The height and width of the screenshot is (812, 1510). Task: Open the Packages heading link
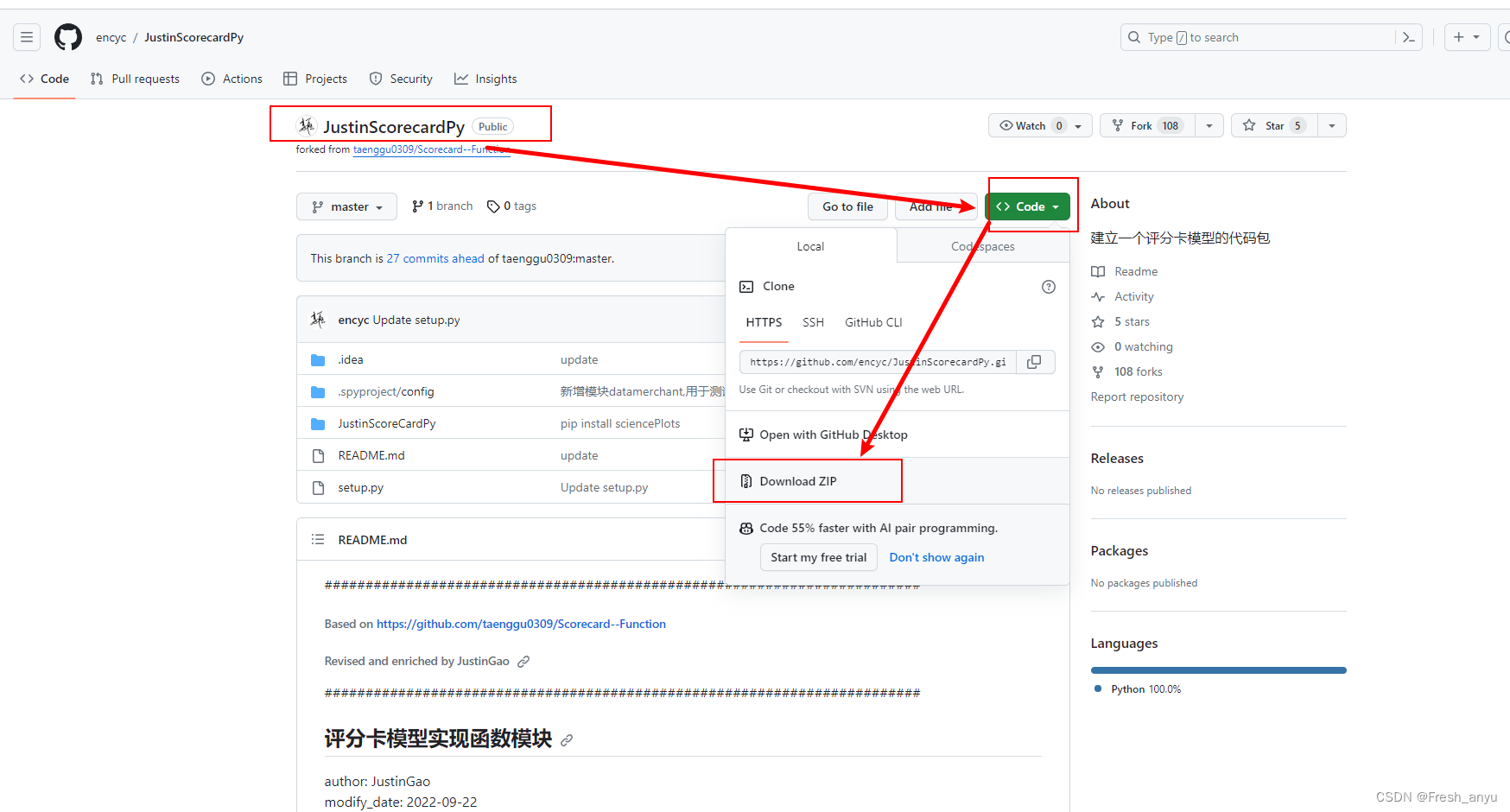[x=1120, y=550]
